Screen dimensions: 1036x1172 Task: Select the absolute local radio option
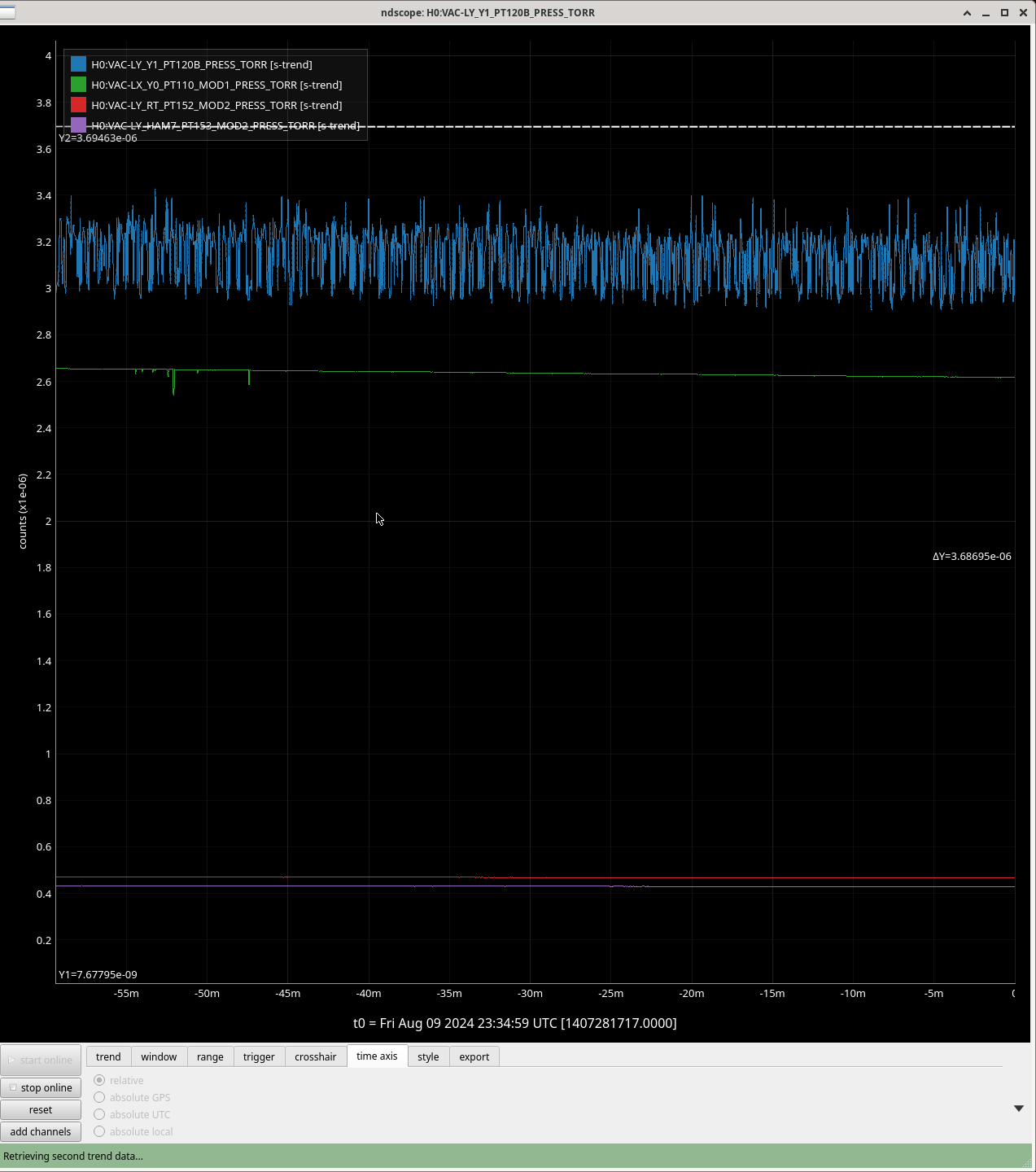133,1131
